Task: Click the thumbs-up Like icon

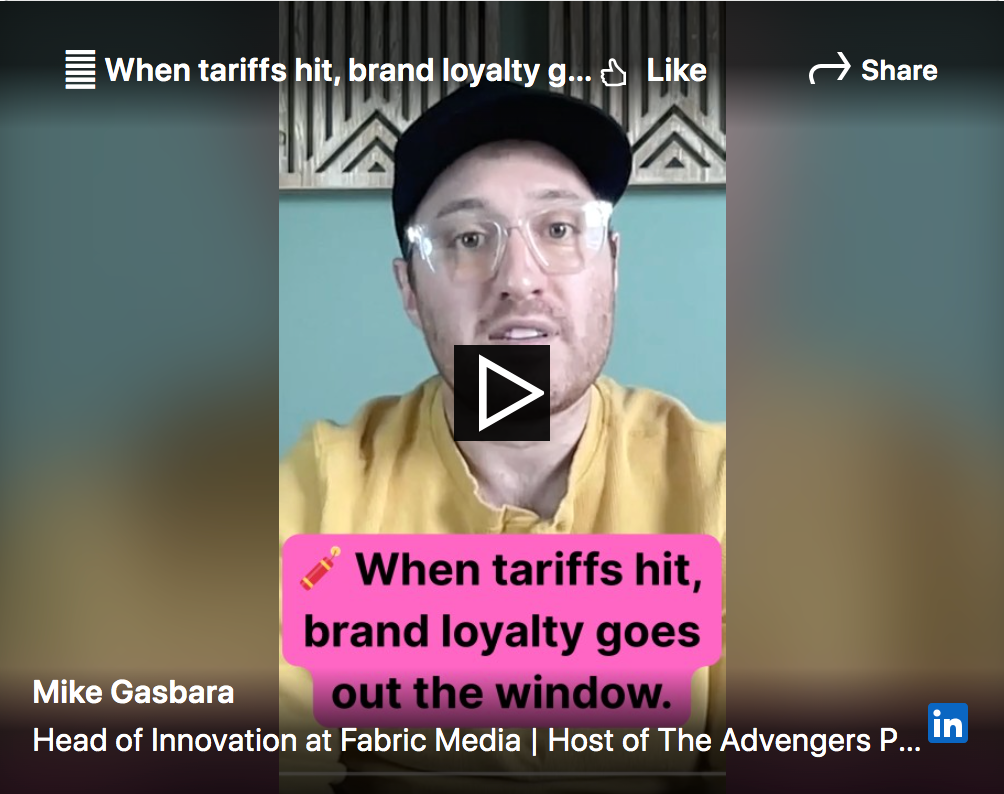Action: click(613, 72)
